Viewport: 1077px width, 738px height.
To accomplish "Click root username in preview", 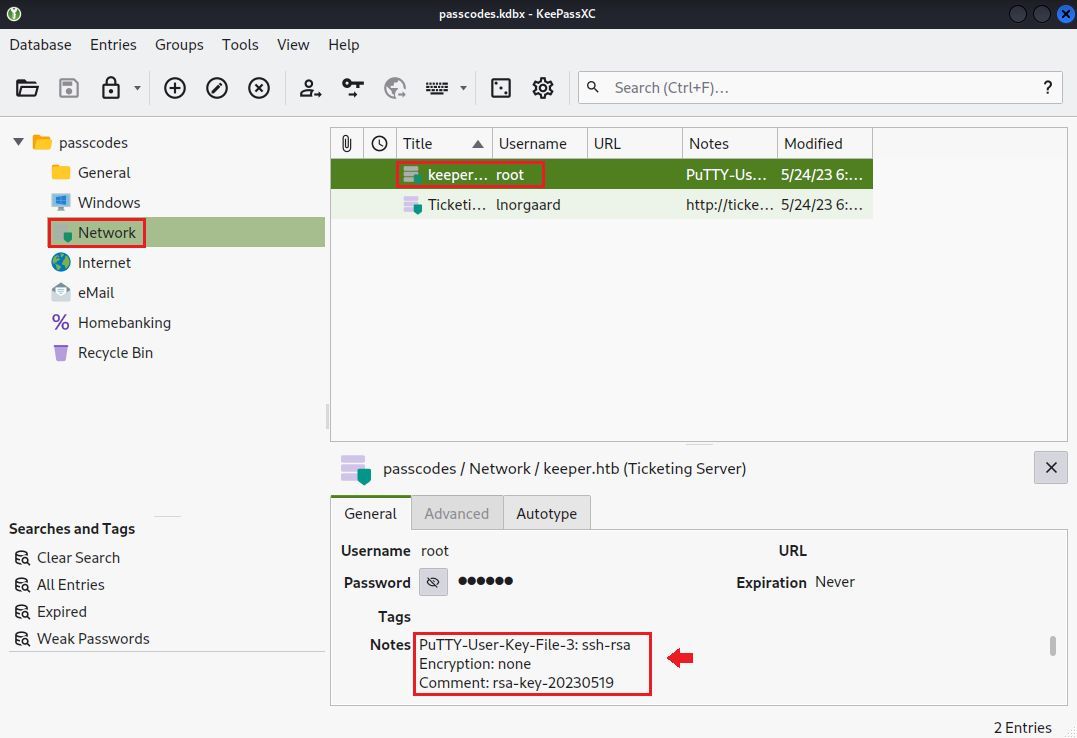I will point(435,551).
